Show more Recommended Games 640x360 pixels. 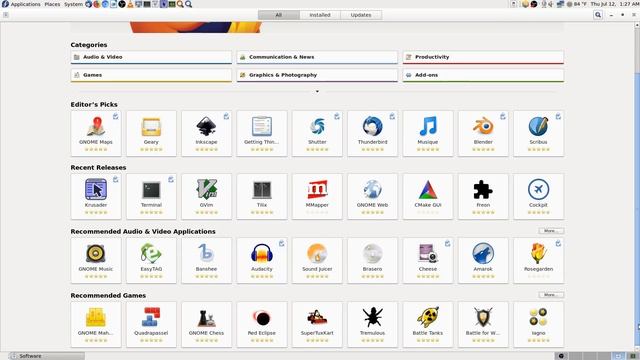pos(551,295)
